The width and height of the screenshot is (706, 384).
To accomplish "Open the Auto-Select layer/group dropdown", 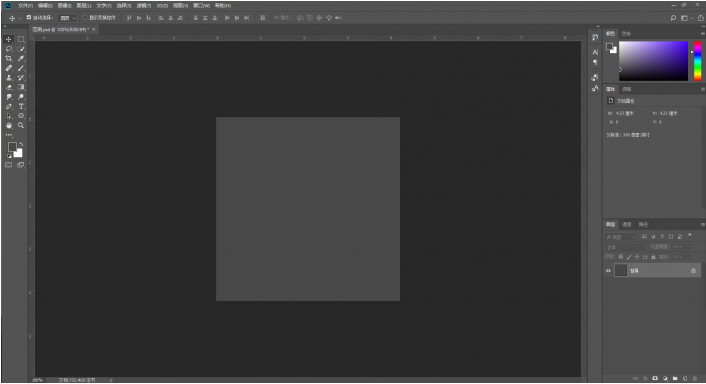I will pos(68,18).
